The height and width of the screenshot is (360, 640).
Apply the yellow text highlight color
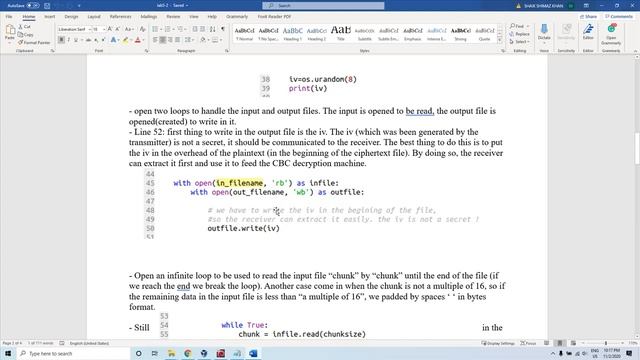(x=126, y=40)
